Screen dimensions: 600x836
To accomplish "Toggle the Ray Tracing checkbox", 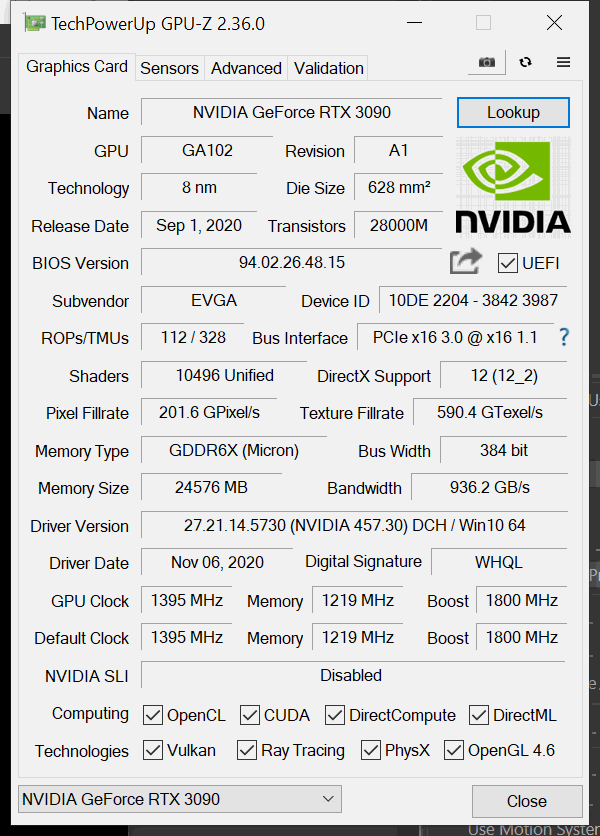I will 247,750.
